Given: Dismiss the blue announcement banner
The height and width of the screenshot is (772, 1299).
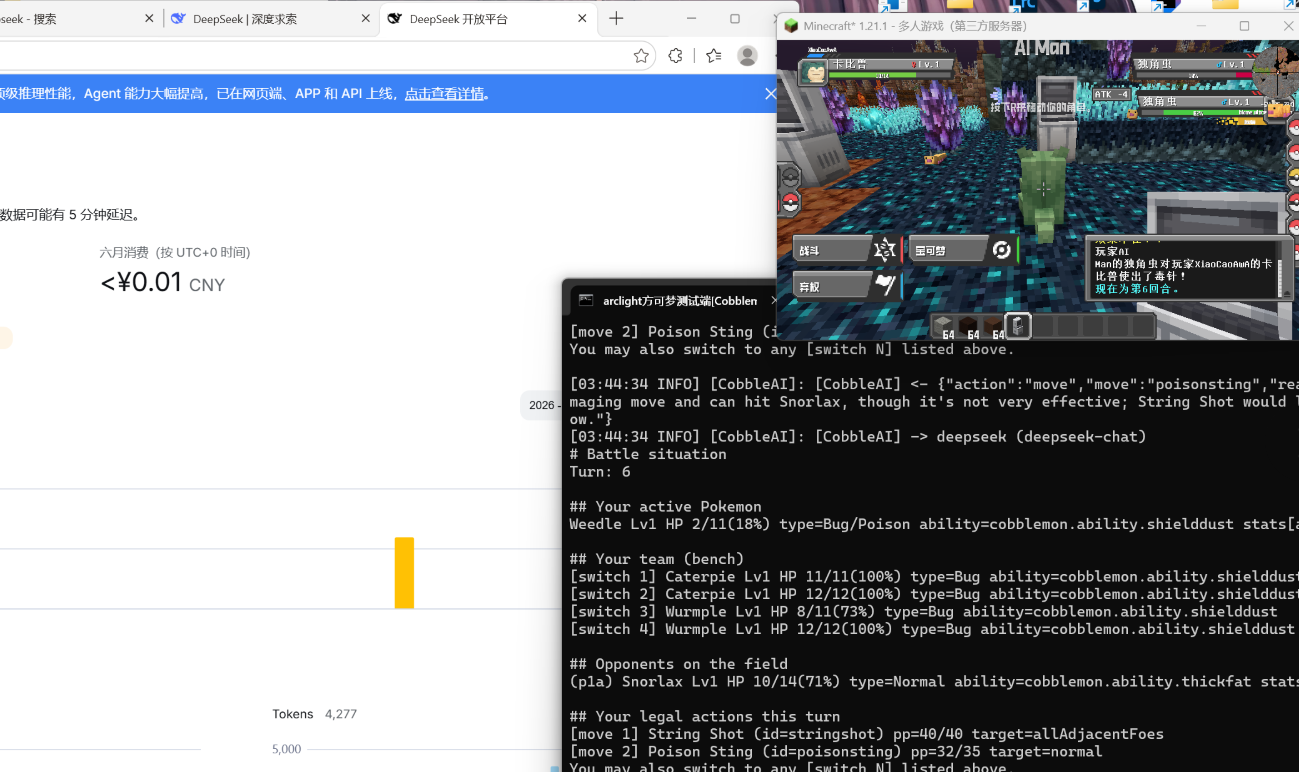Looking at the screenshot, I should tap(770, 94).
